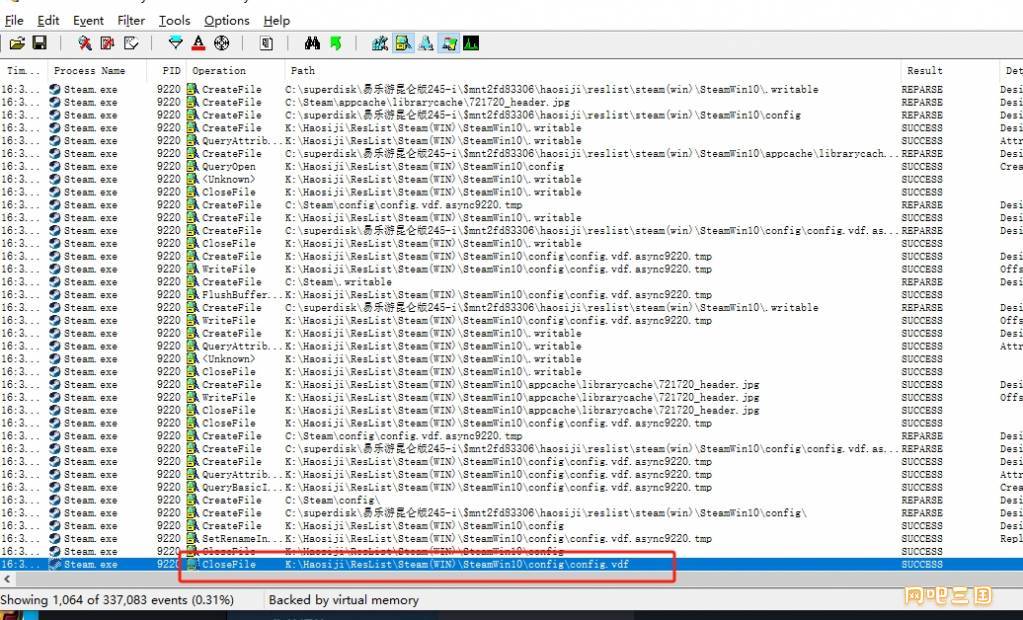Click the Operation column header

tap(219, 71)
